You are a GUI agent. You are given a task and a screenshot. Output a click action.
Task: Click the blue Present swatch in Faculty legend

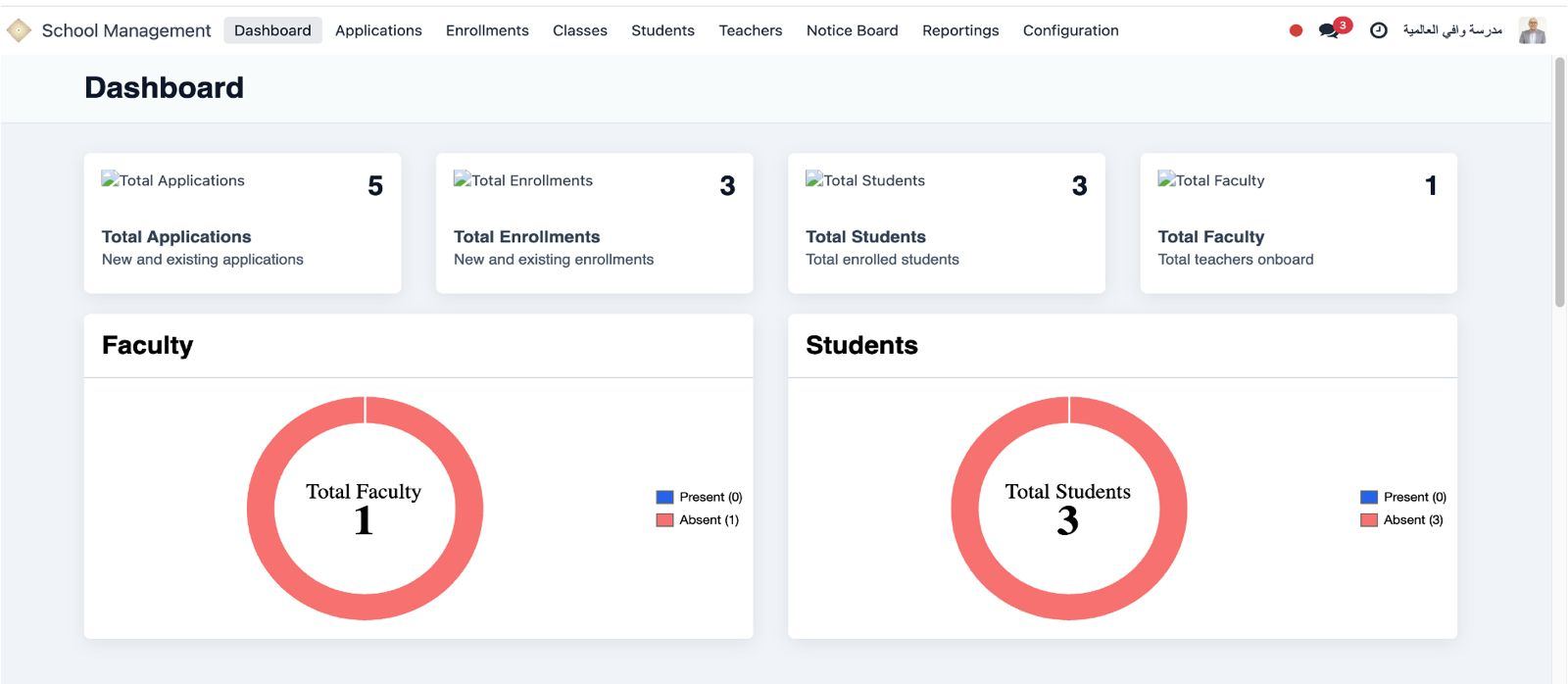(664, 497)
